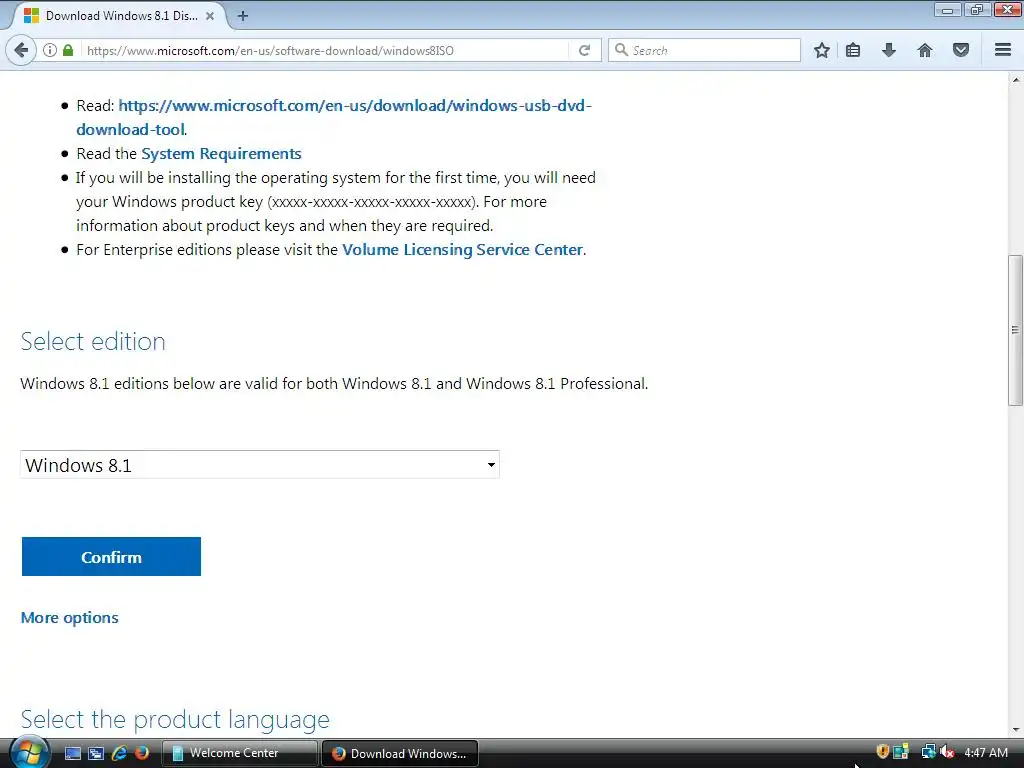Save page to Pocket icon
1024x768 pixels.
[961, 50]
